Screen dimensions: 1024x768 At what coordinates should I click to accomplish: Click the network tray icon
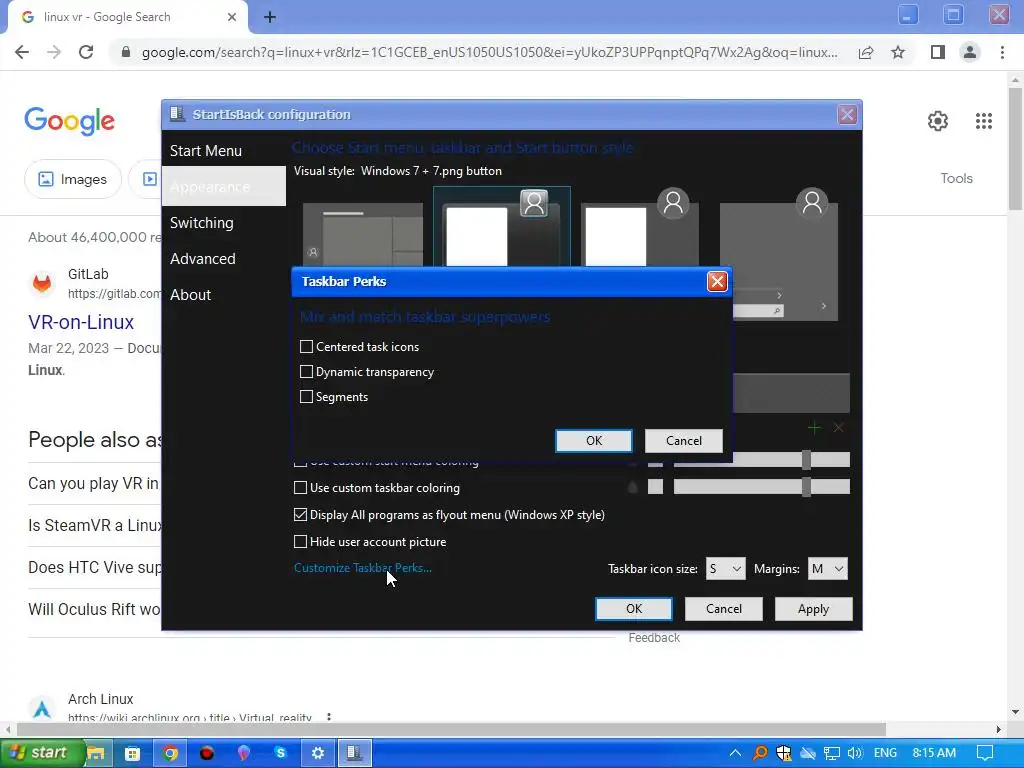click(831, 753)
